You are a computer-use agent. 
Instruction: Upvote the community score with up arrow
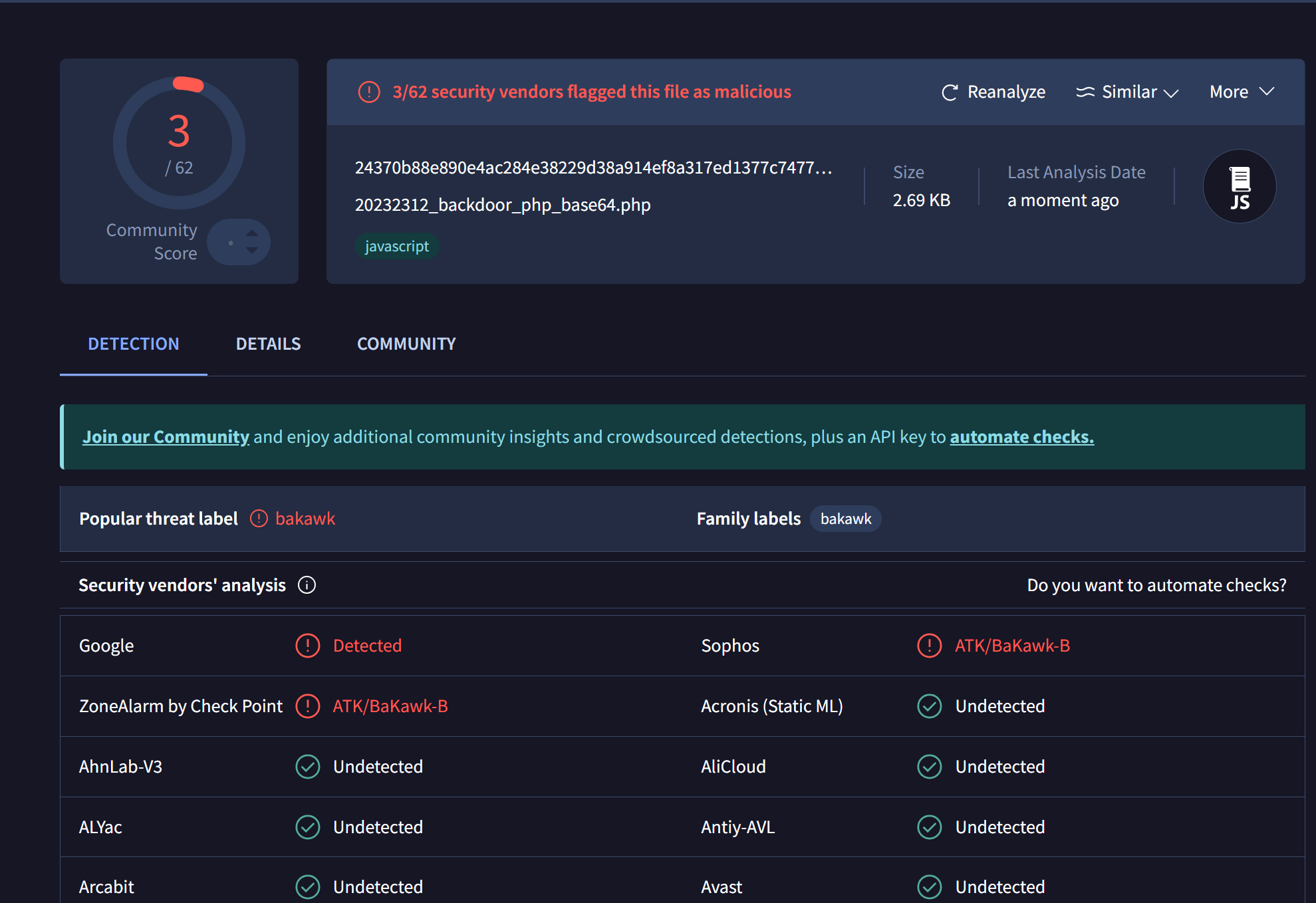(x=252, y=233)
